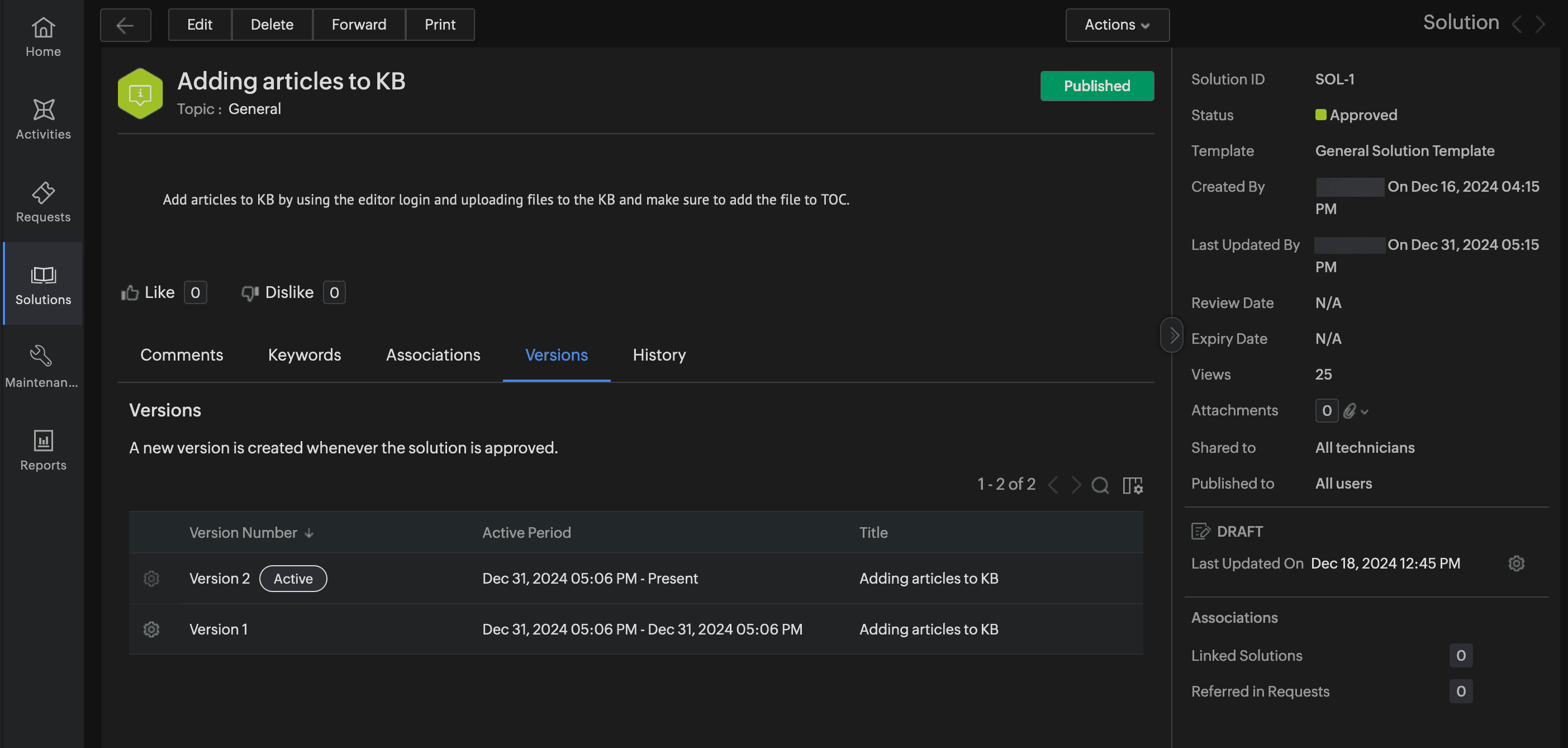Click the expand panel chevron icon
This screenshot has height=748, width=1568.
tap(1172, 335)
